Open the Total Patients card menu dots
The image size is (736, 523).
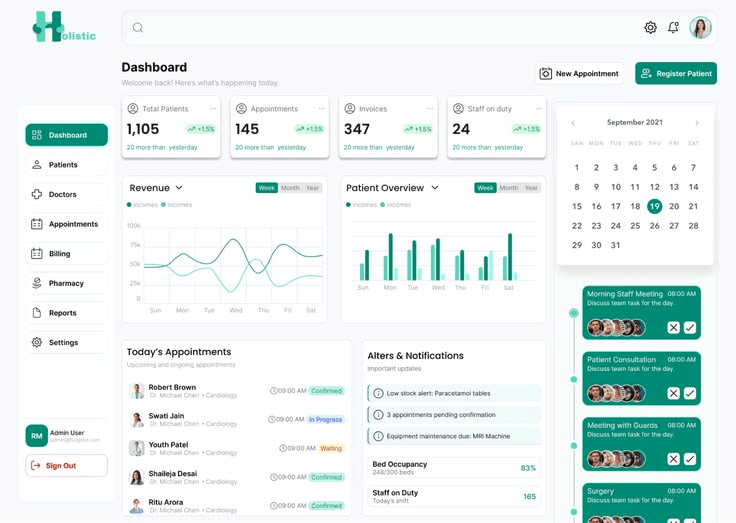213,108
